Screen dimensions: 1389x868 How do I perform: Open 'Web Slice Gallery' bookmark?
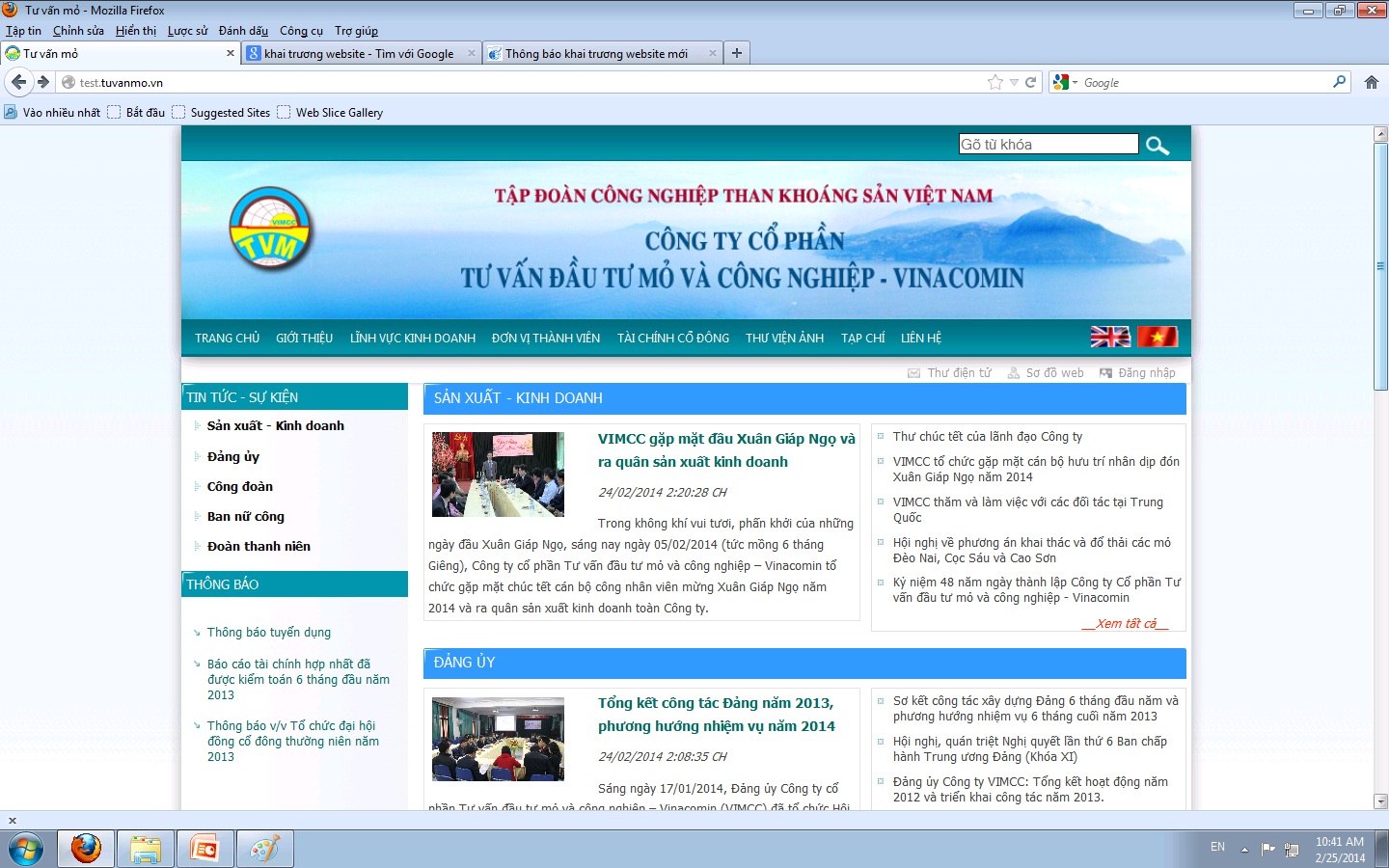[330, 112]
